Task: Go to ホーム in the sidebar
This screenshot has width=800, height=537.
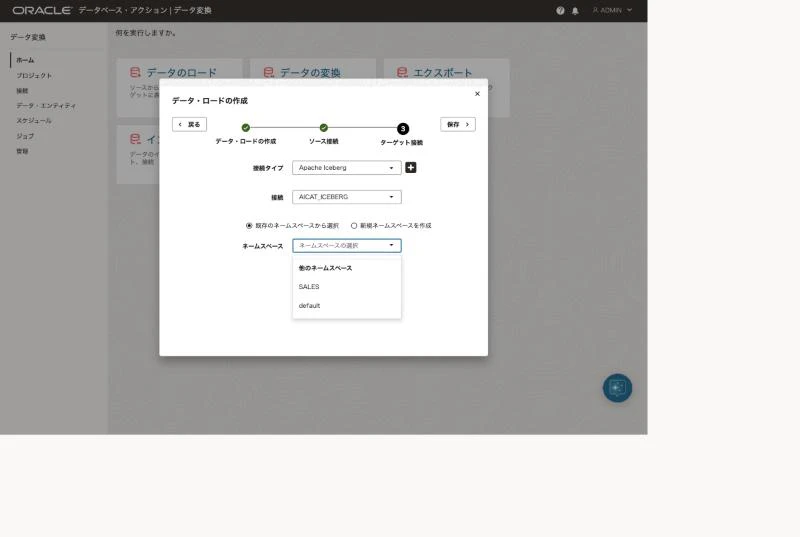Action: pos(25,60)
